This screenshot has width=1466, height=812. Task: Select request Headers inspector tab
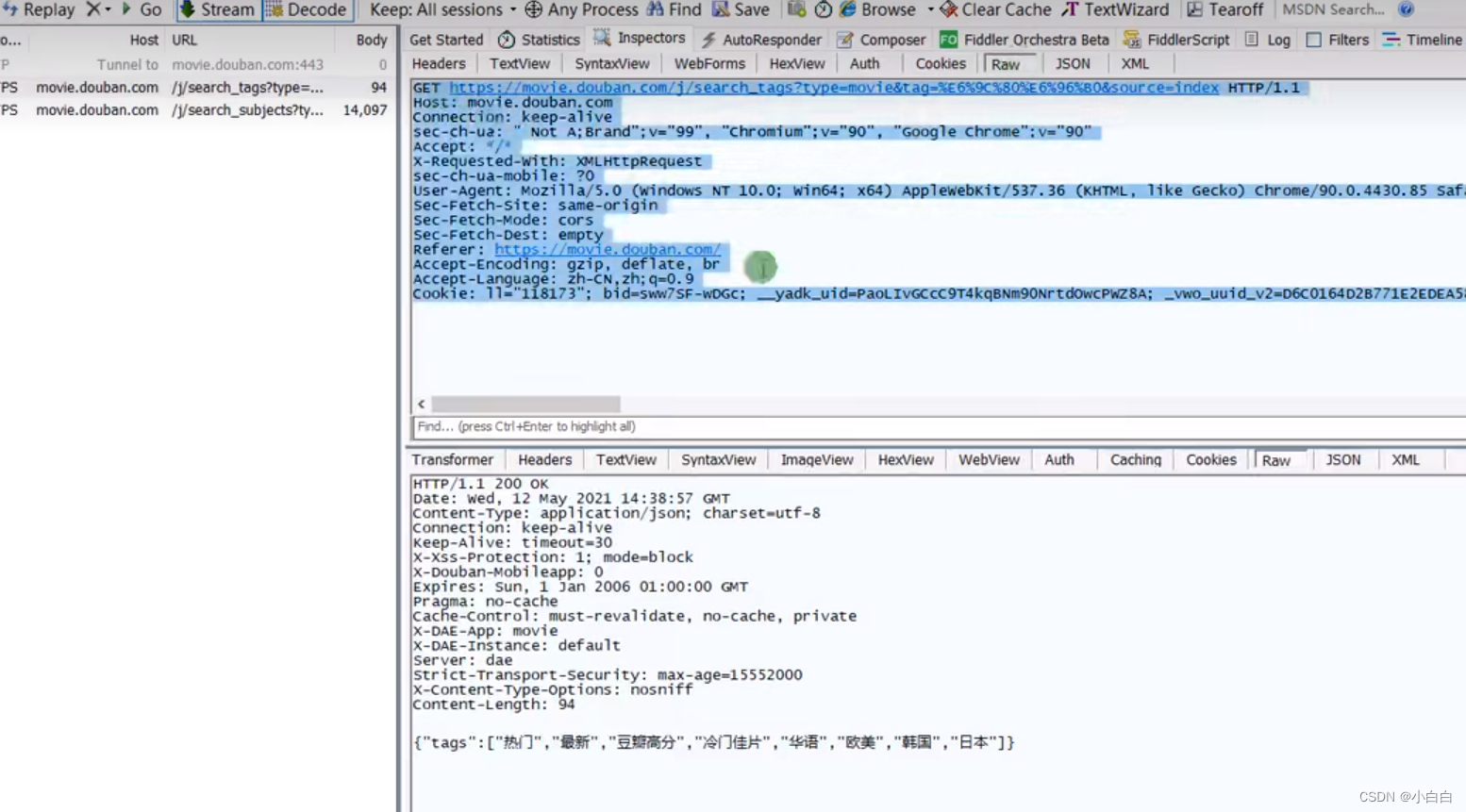pos(439,63)
